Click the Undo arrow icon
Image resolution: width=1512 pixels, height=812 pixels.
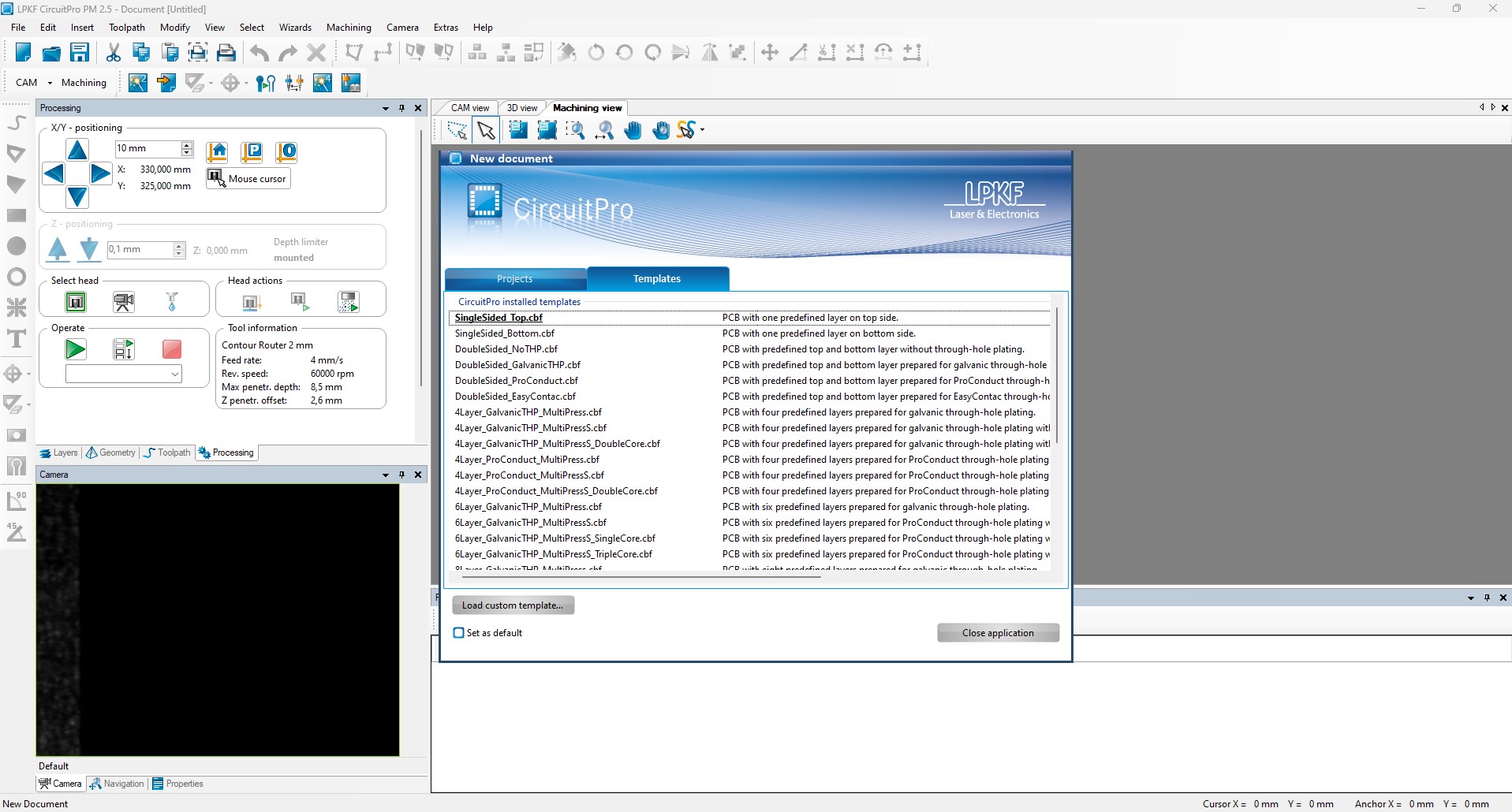click(259, 53)
